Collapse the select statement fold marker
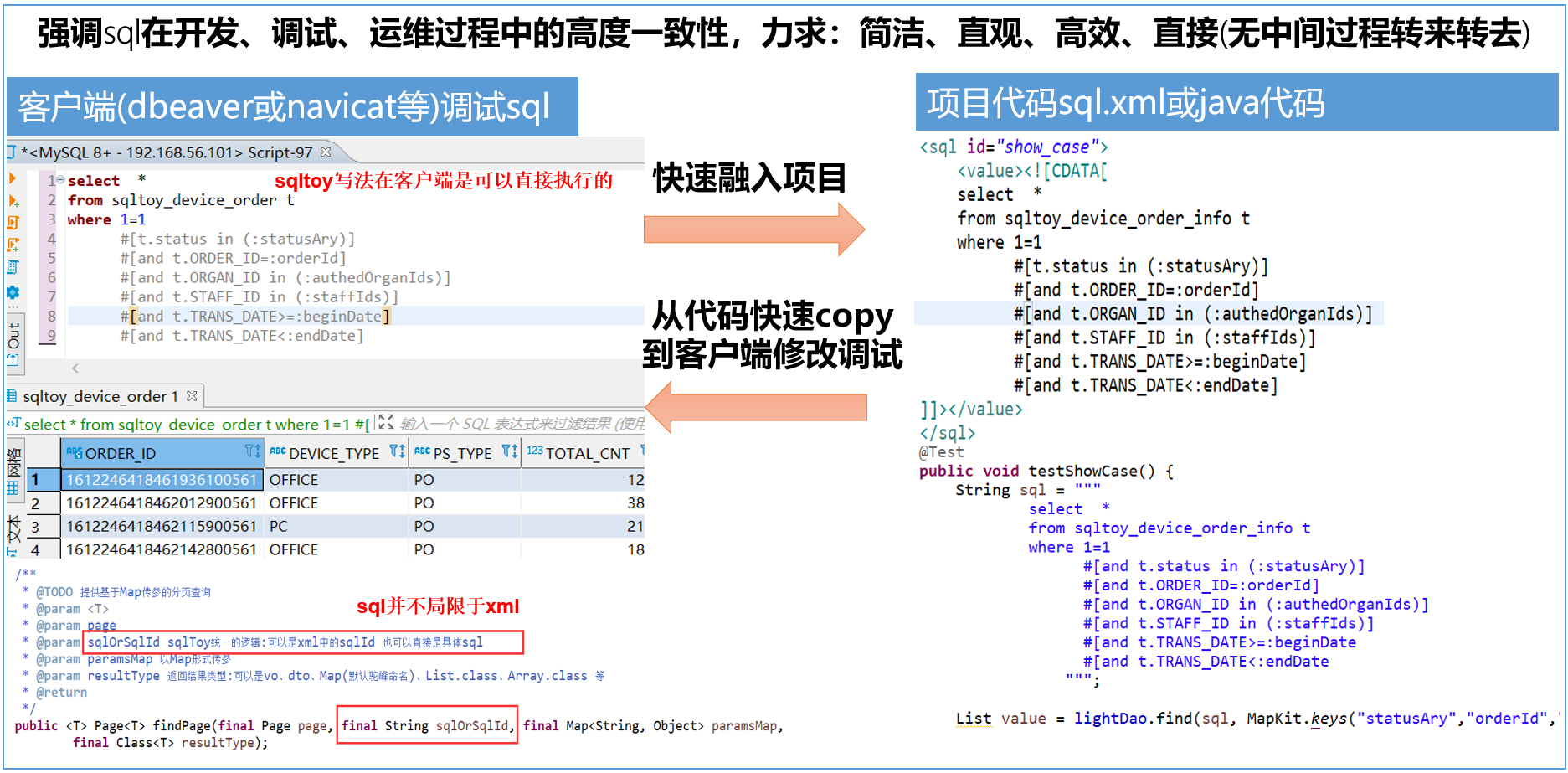The height and width of the screenshot is (773, 1568). coord(60,180)
